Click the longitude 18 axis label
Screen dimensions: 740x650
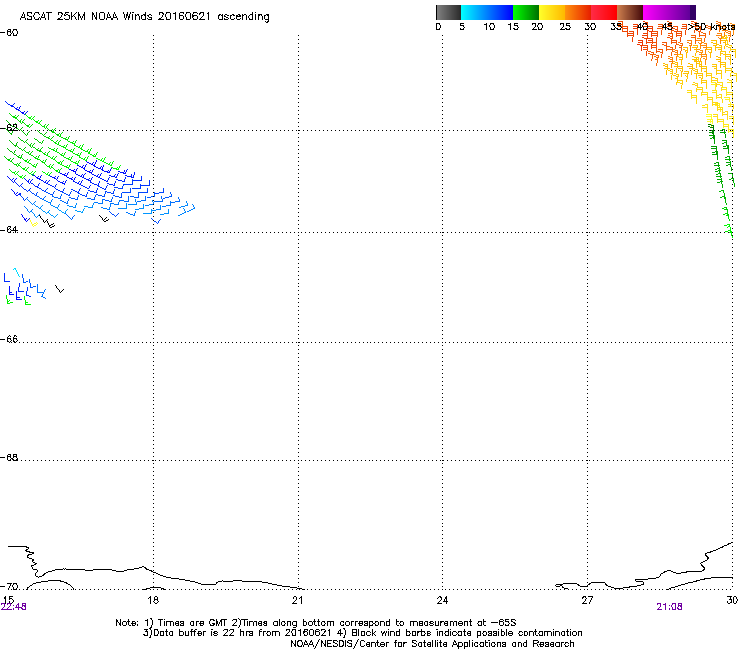click(x=153, y=600)
